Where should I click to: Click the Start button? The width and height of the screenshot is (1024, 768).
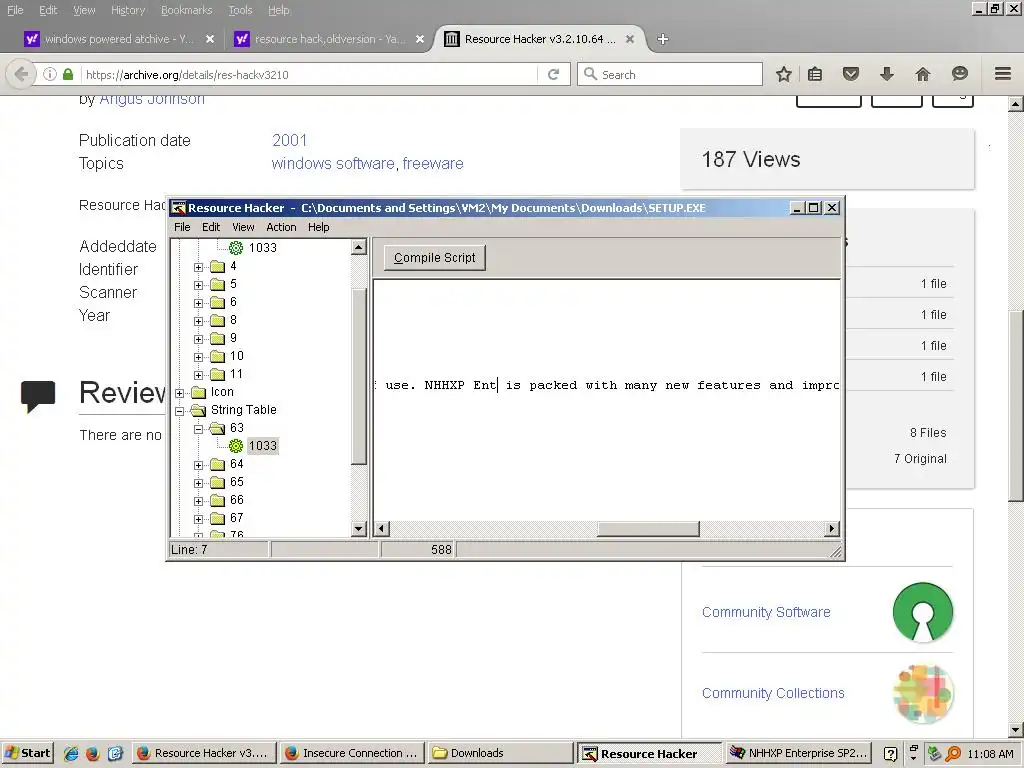pyautogui.click(x=27, y=754)
